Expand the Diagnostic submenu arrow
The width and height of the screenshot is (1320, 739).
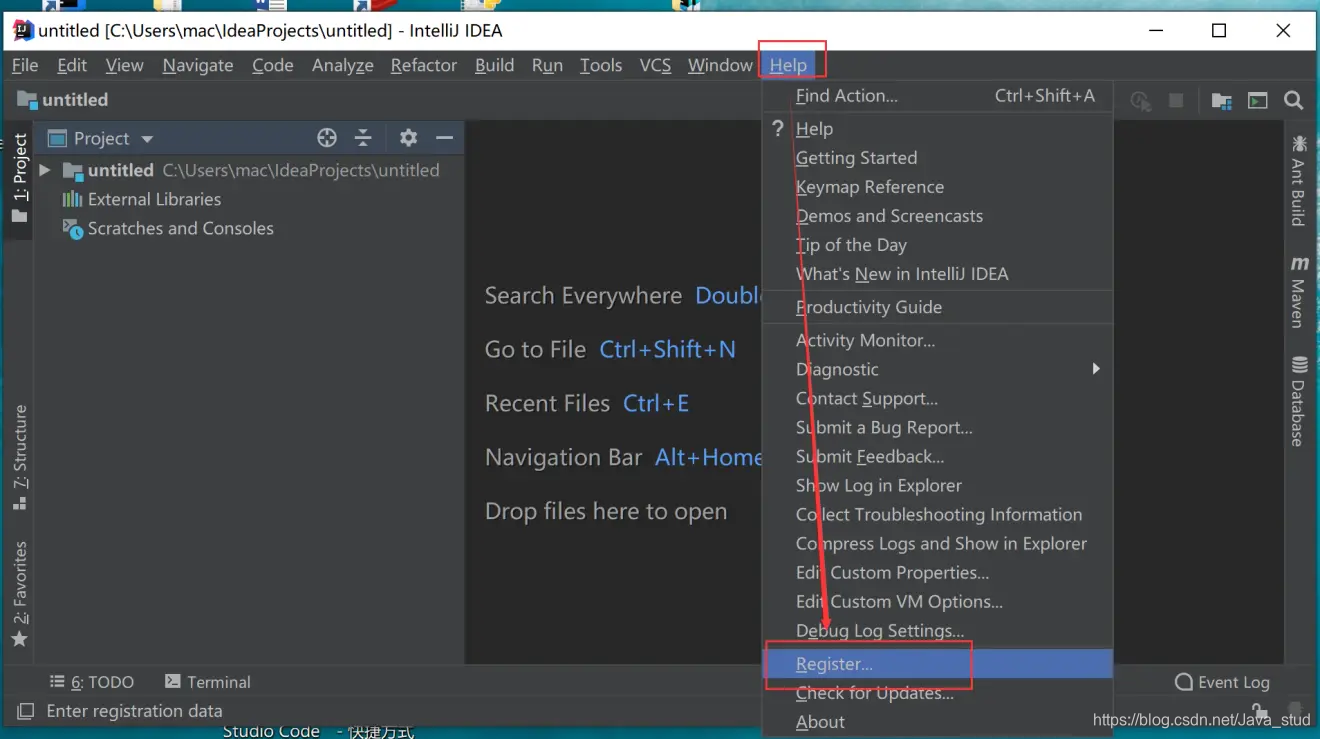1096,369
